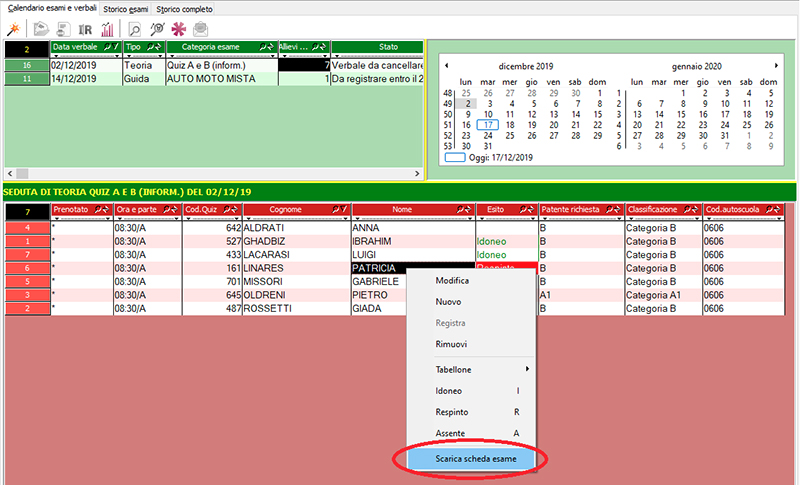The width and height of the screenshot is (800, 485).
Task: Switch to Storico esami tab
Action: (127, 8)
